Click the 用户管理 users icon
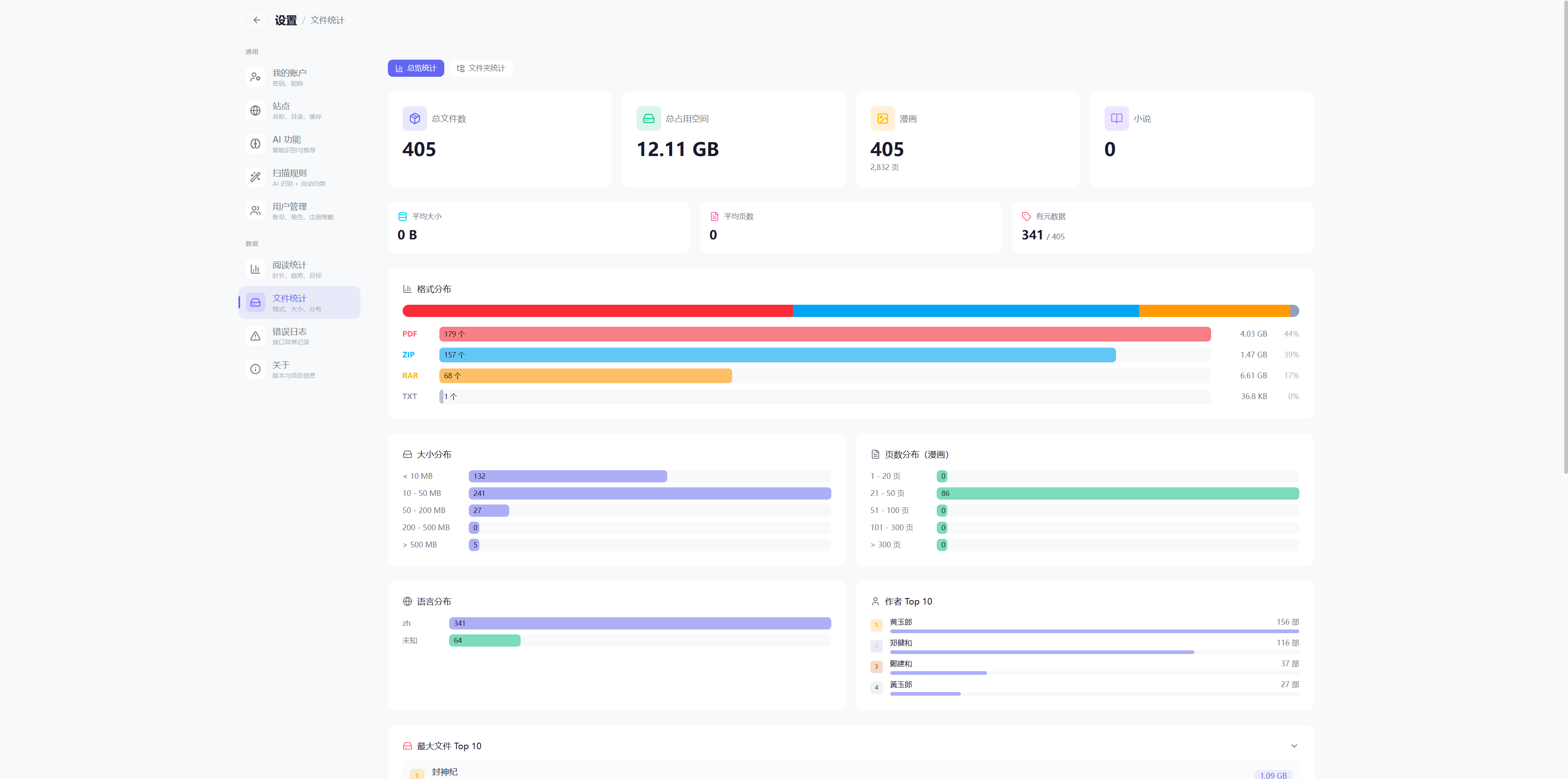The width and height of the screenshot is (1568, 779). pyautogui.click(x=256, y=211)
